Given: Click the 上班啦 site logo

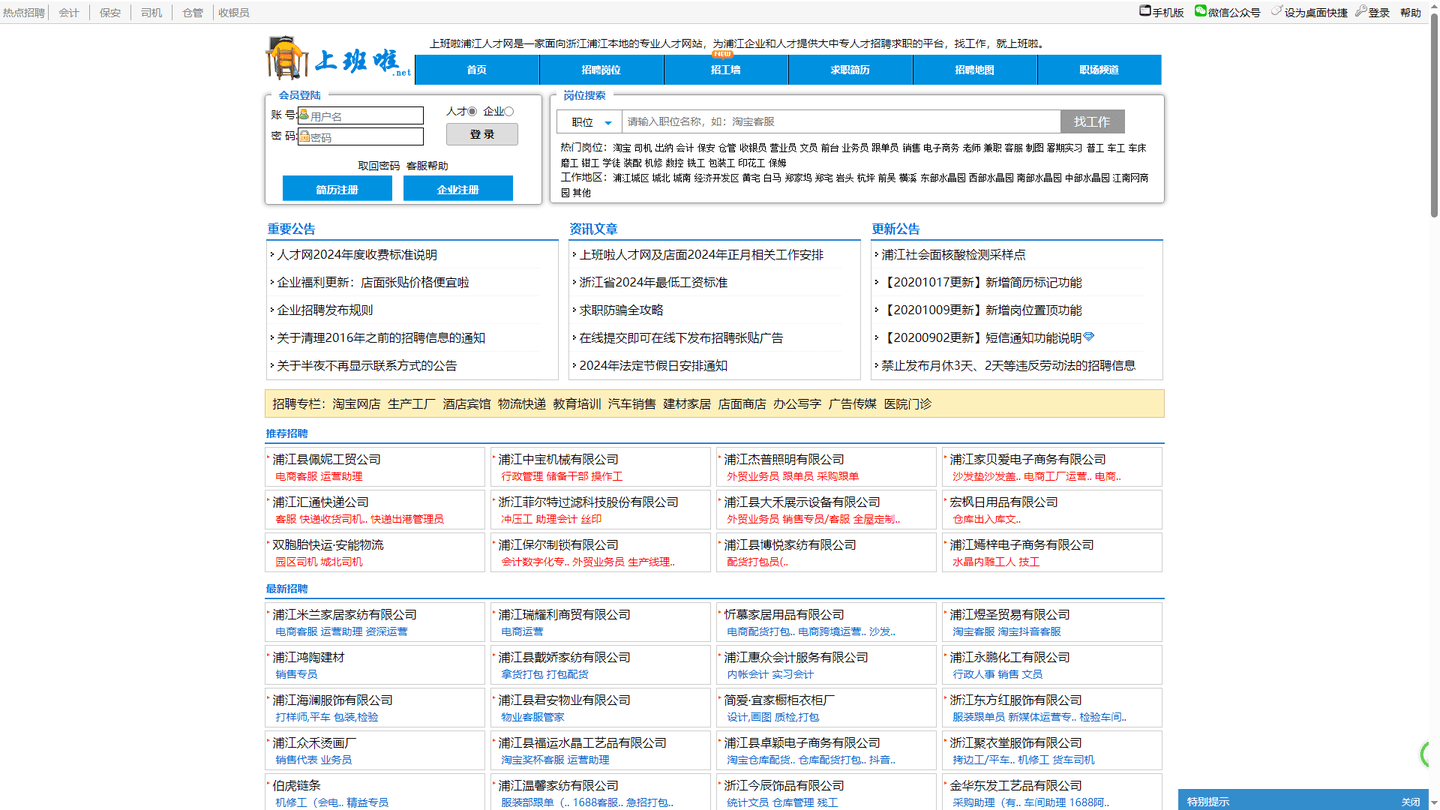Looking at the screenshot, I should click(339, 59).
